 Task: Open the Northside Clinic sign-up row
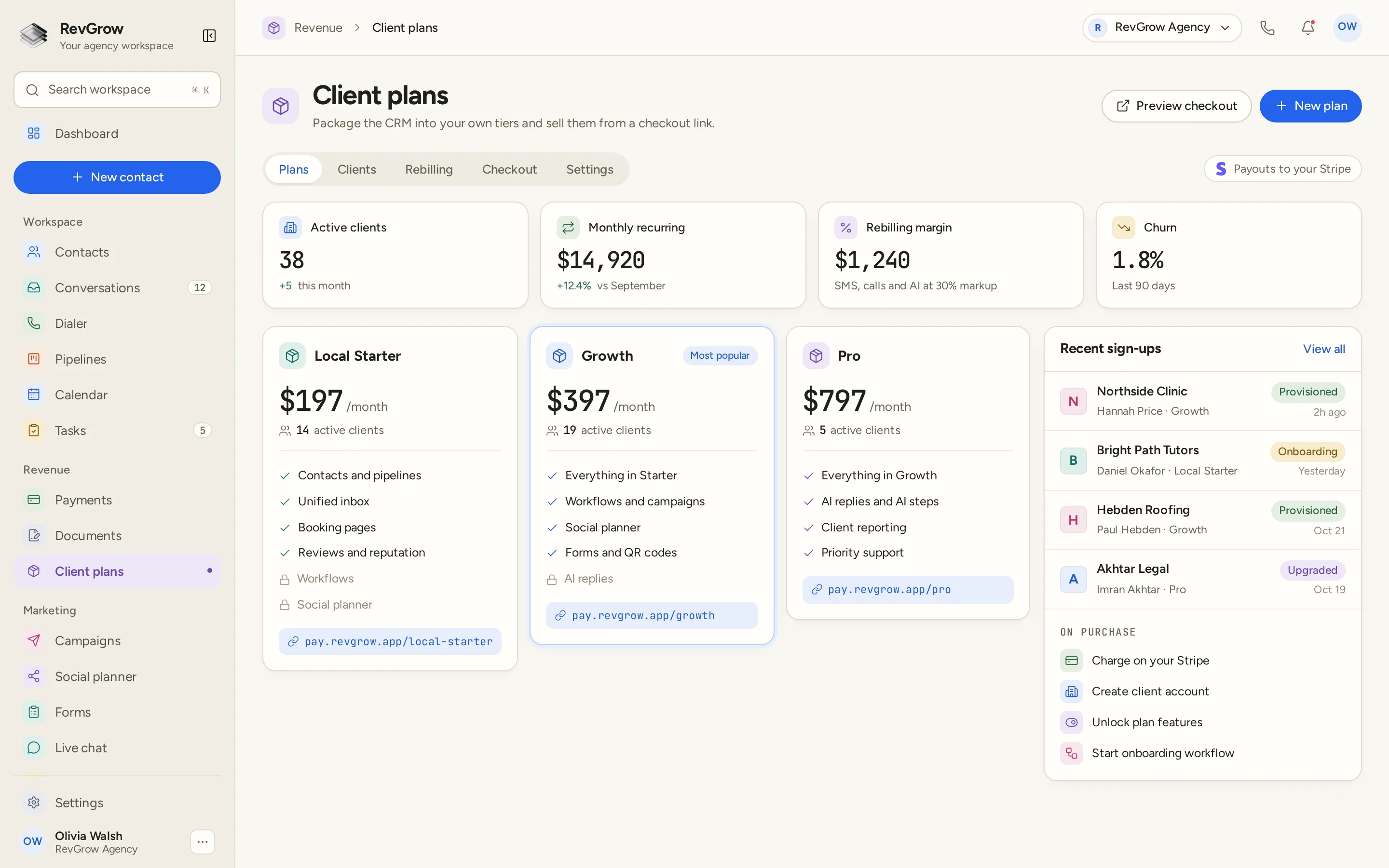[x=1202, y=401]
